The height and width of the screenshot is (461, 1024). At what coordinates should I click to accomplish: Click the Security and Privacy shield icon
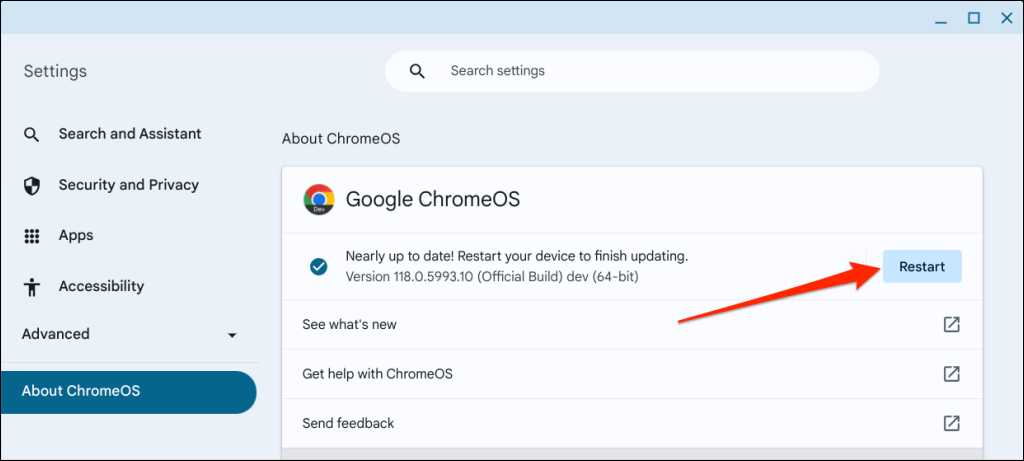(32, 185)
